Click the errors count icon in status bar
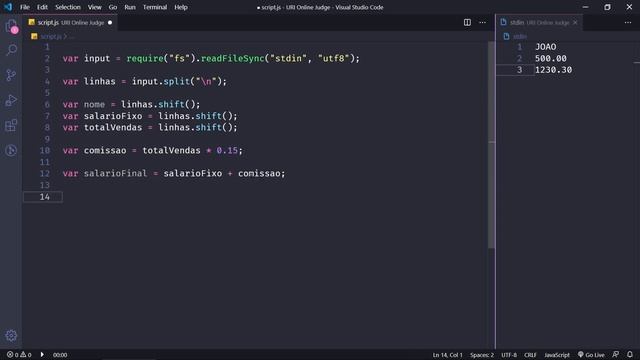This screenshot has width=640, height=360. (10, 355)
